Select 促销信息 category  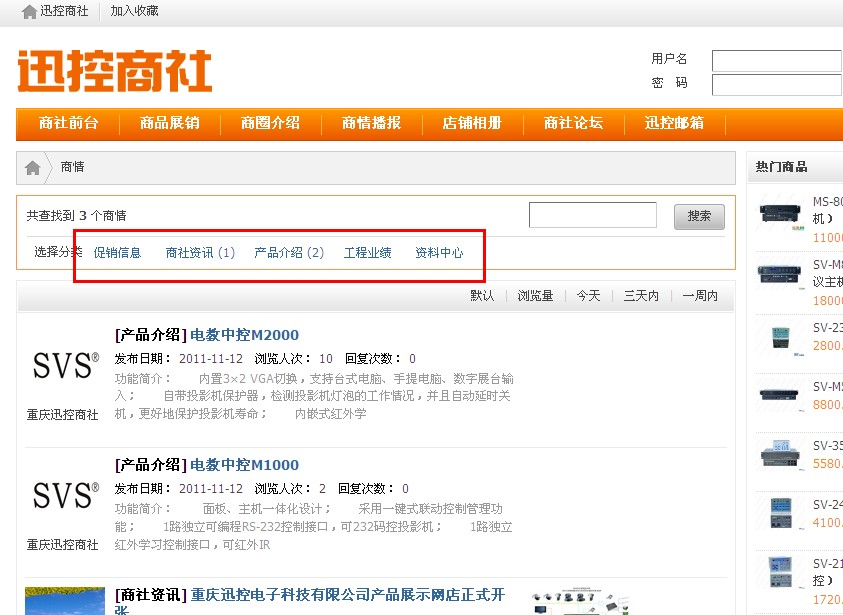coord(117,253)
